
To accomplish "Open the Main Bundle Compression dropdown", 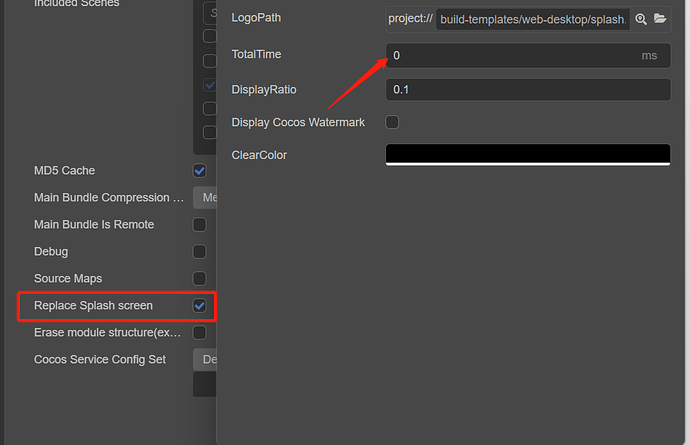I will [x=205, y=198].
